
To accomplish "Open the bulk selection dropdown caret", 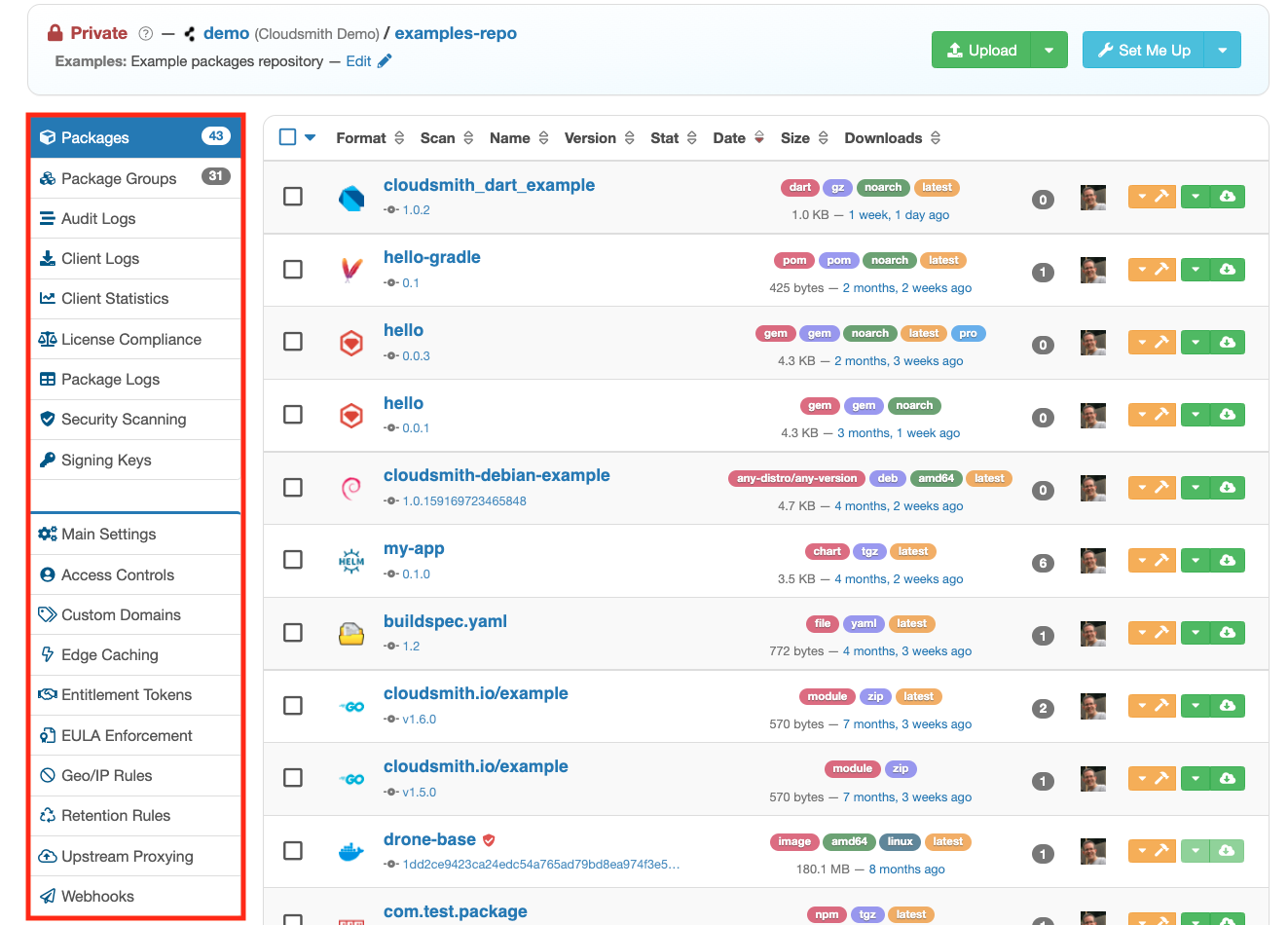I will pos(310,137).
